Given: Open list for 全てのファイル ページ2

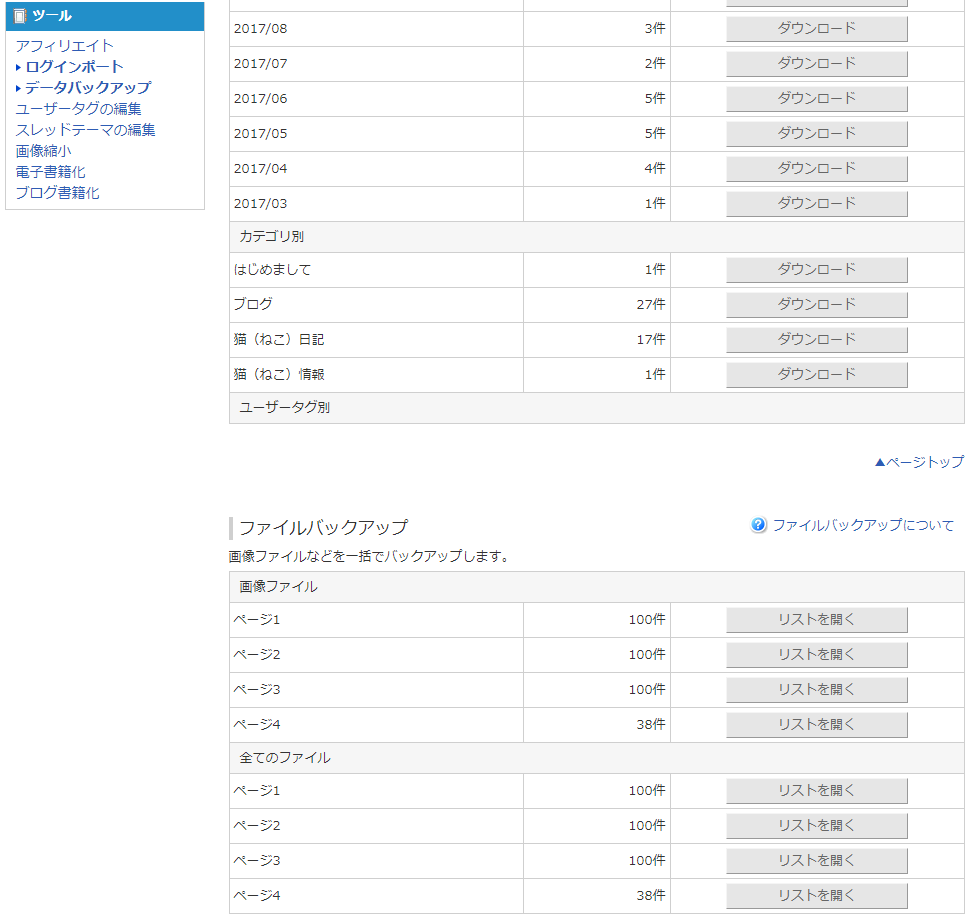Looking at the screenshot, I should (x=817, y=826).
